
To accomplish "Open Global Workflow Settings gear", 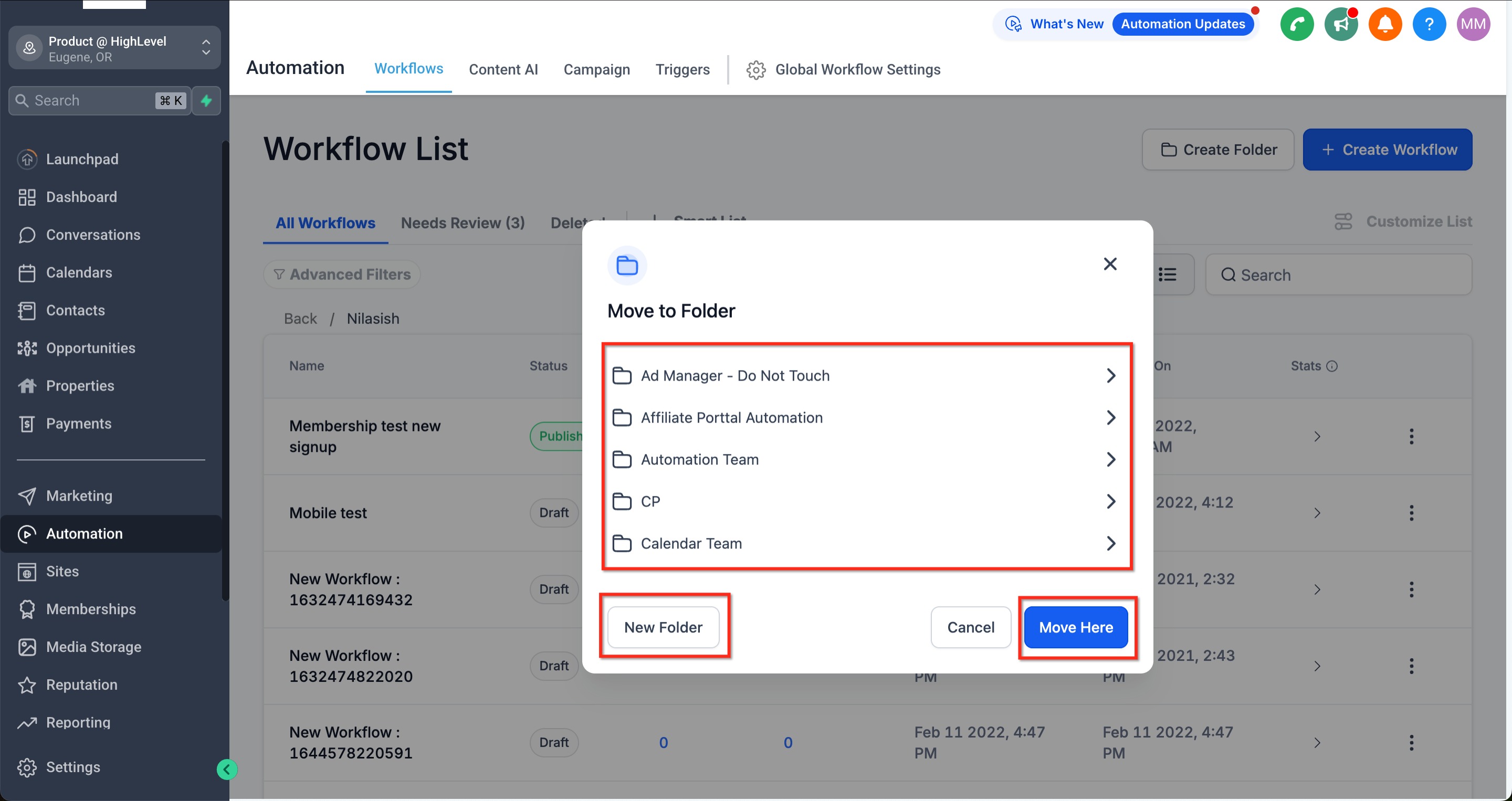I will (756, 70).
